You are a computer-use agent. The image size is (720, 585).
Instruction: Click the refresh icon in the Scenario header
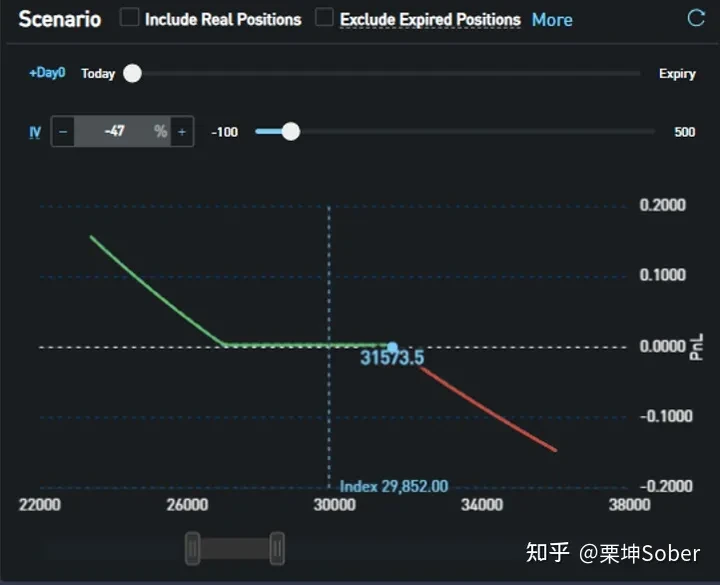point(696,18)
